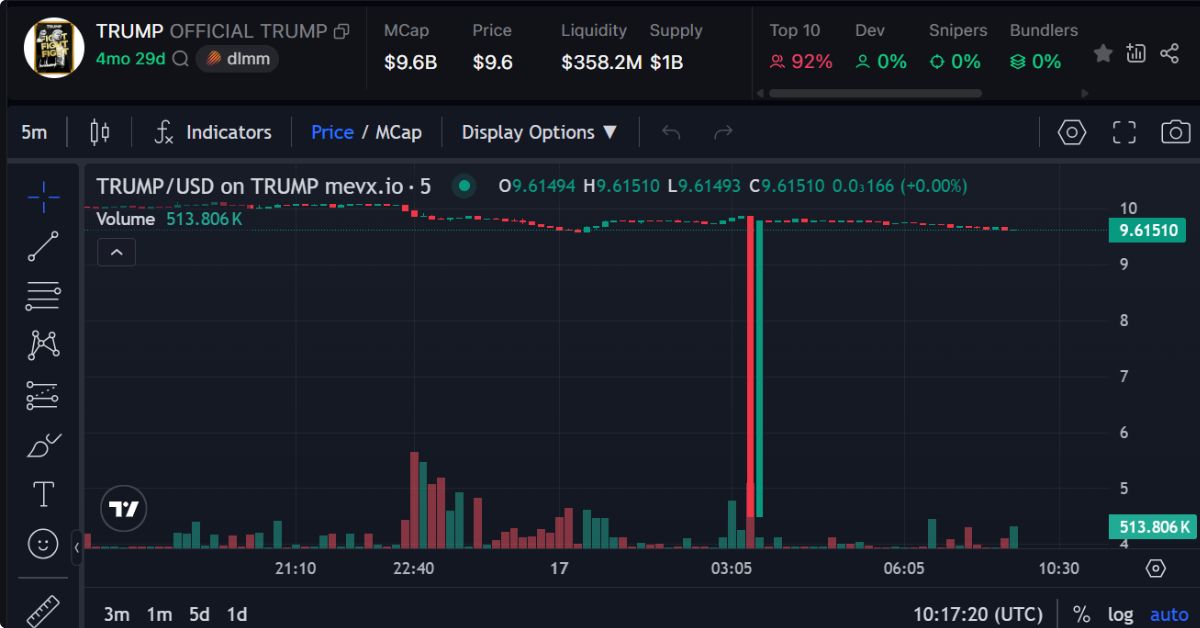Switch chart to Price view
1200x628 pixels.
pyautogui.click(x=332, y=132)
